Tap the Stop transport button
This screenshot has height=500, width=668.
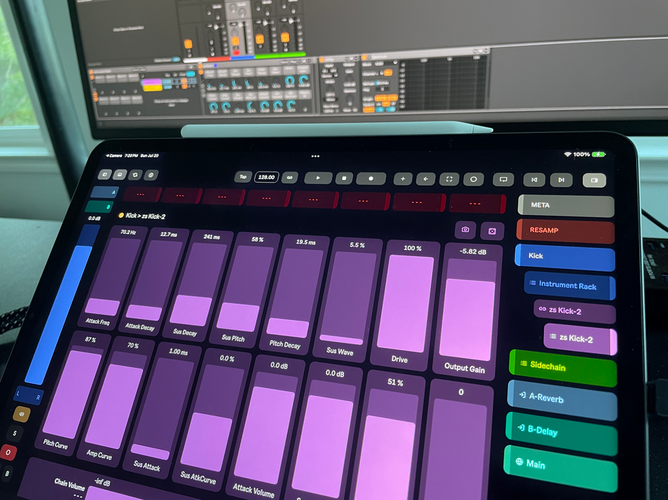click(344, 178)
